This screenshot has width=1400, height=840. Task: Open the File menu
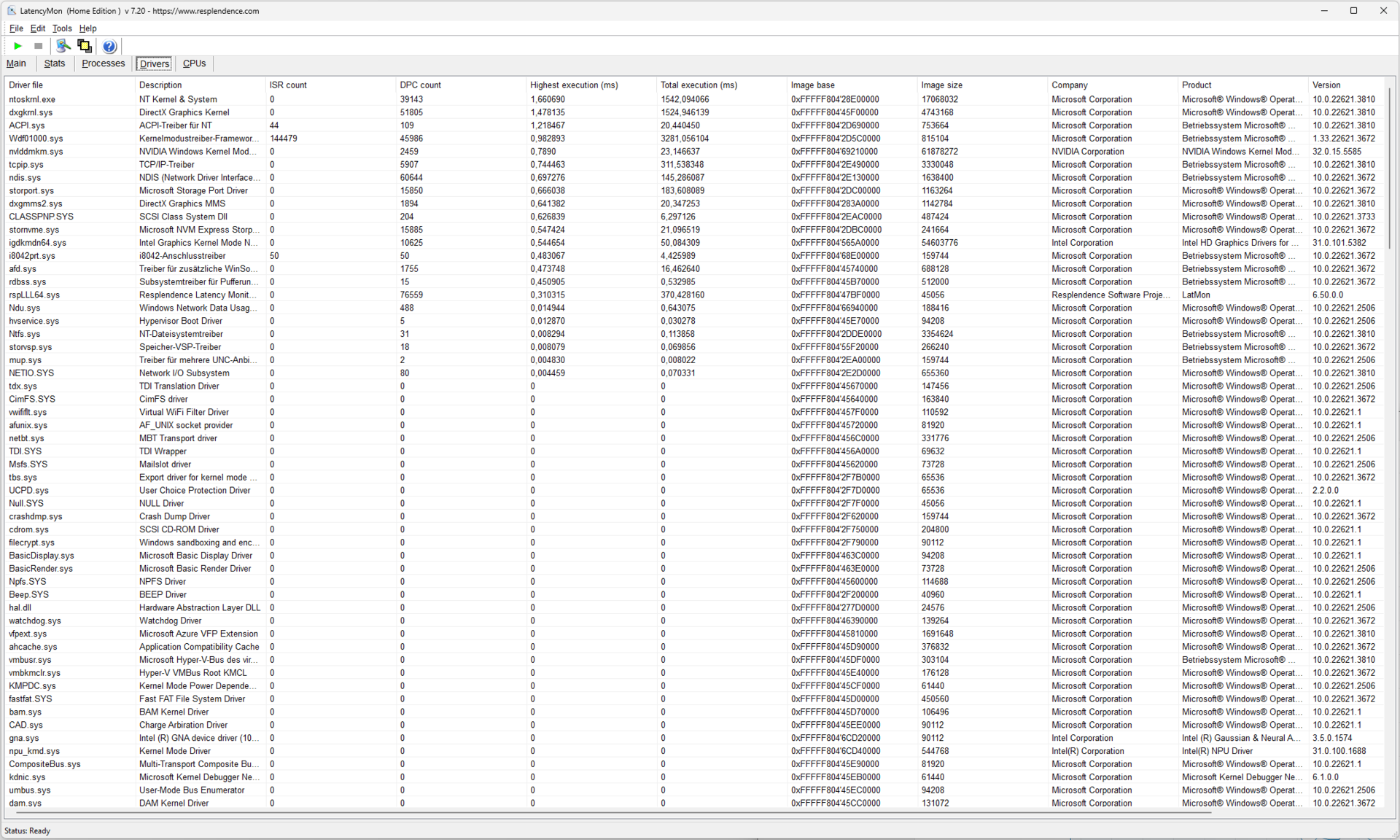pos(16,28)
